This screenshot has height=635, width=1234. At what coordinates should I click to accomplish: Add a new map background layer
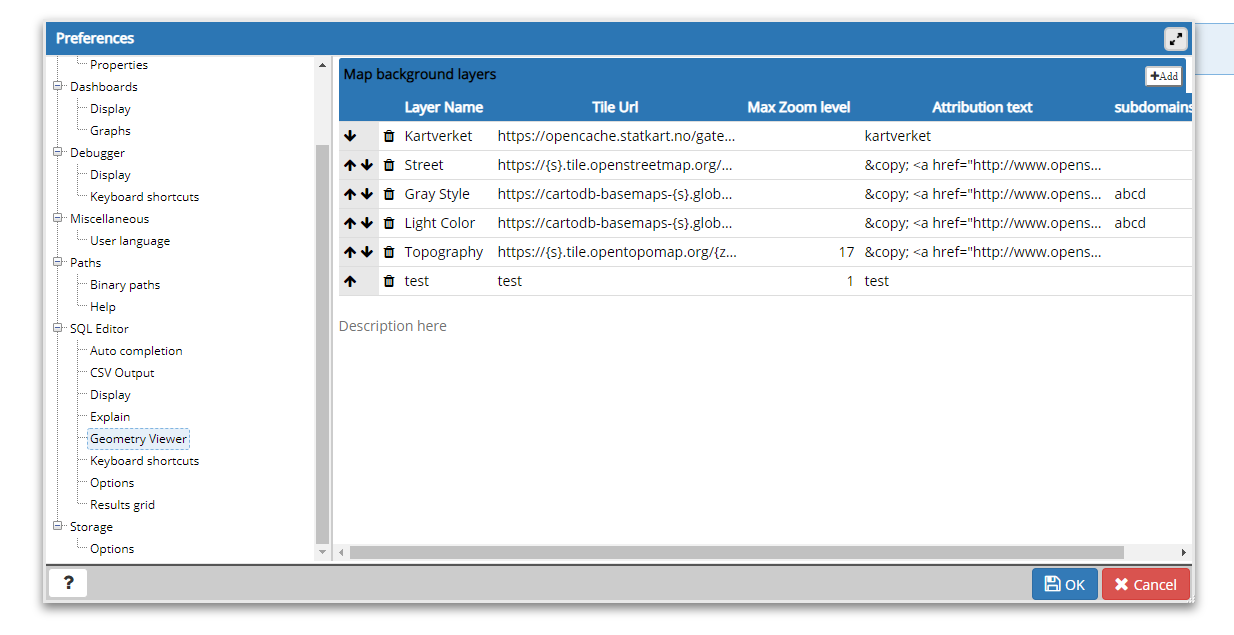tap(1164, 76)
